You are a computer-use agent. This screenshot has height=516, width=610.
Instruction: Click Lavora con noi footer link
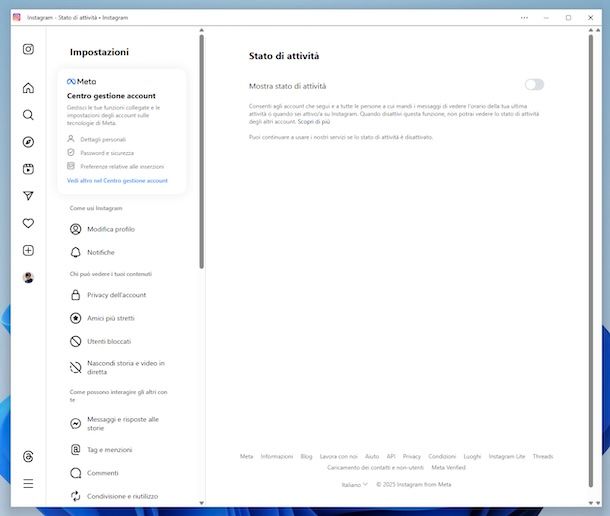click(338, 456)
